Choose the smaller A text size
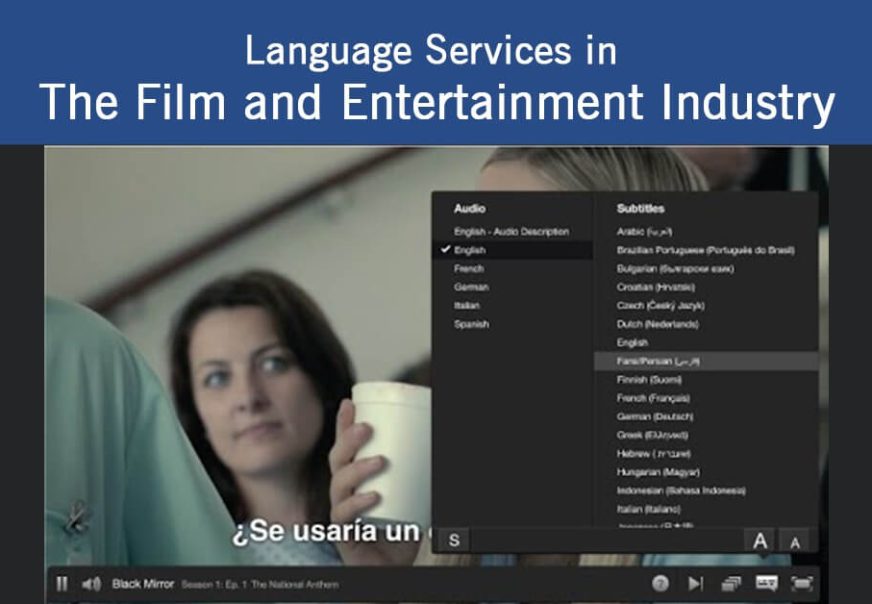The image size is (872, 604). pos(795,542)
